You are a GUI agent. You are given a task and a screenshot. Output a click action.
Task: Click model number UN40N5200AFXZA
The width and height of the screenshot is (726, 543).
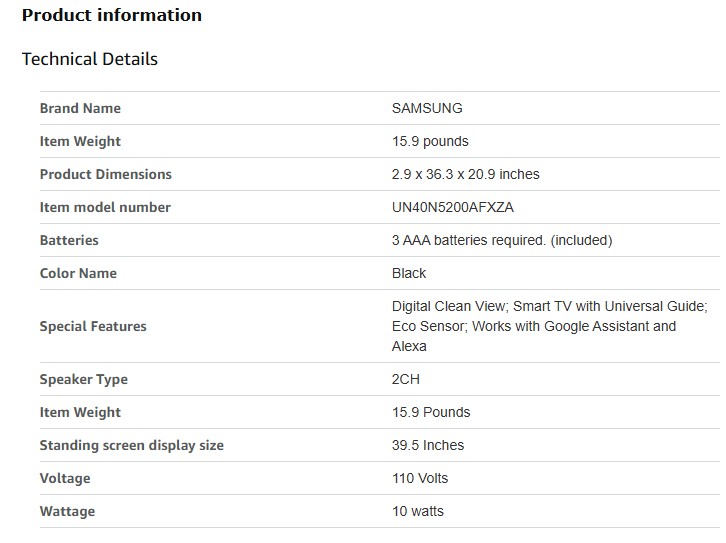(453, 207)
